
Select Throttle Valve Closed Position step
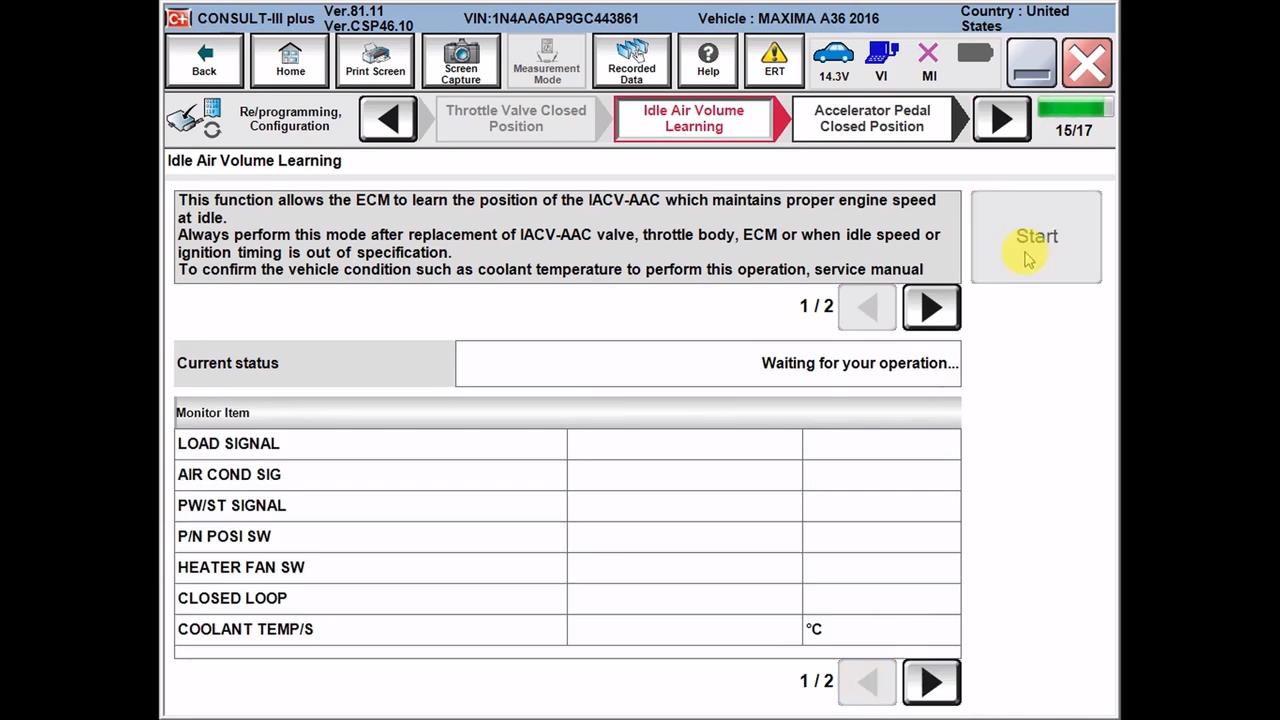point(516,119)
